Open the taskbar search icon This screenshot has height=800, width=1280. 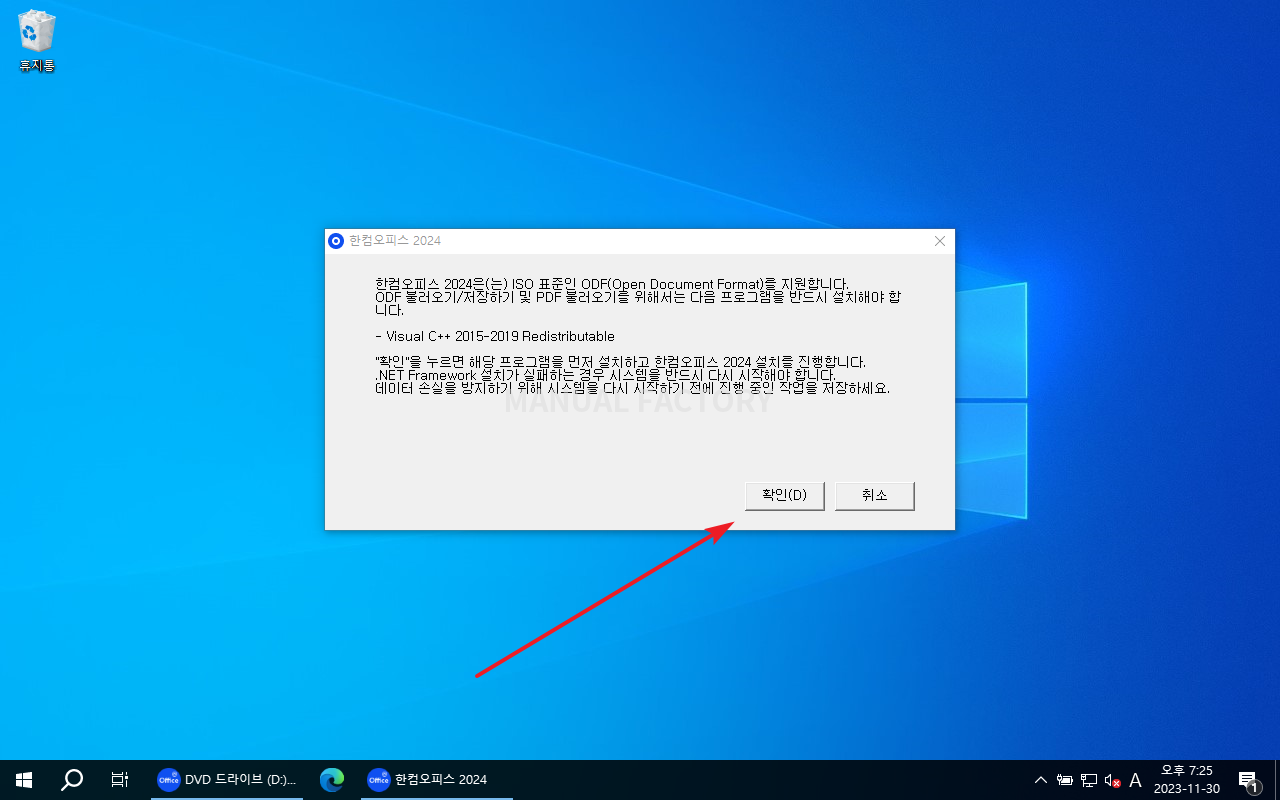click(x=72, y=780)
